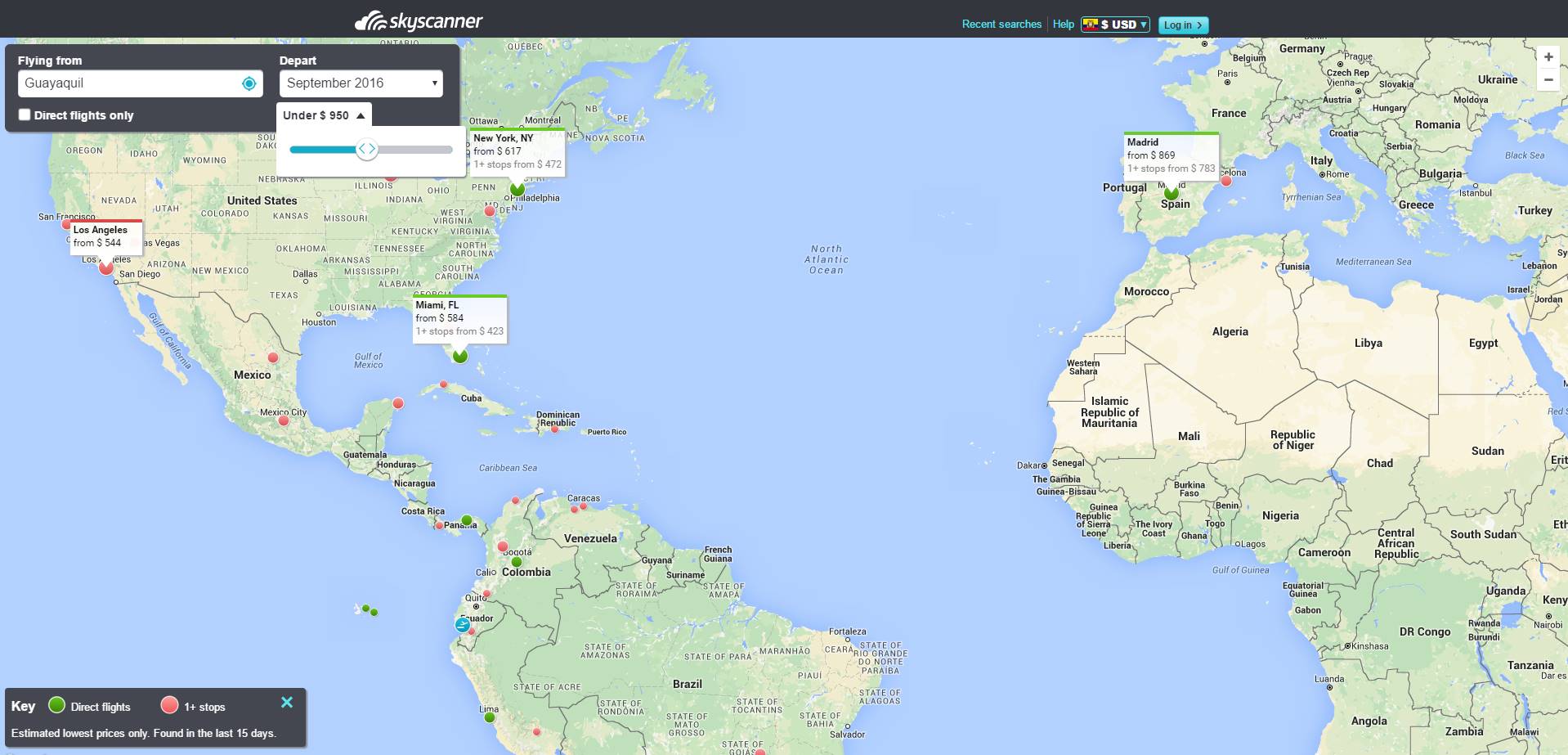Image resolution: width=1568 pixels, height=755 pixels.
Task: Click '1+ stops' legend label
Action: [204, 707]
